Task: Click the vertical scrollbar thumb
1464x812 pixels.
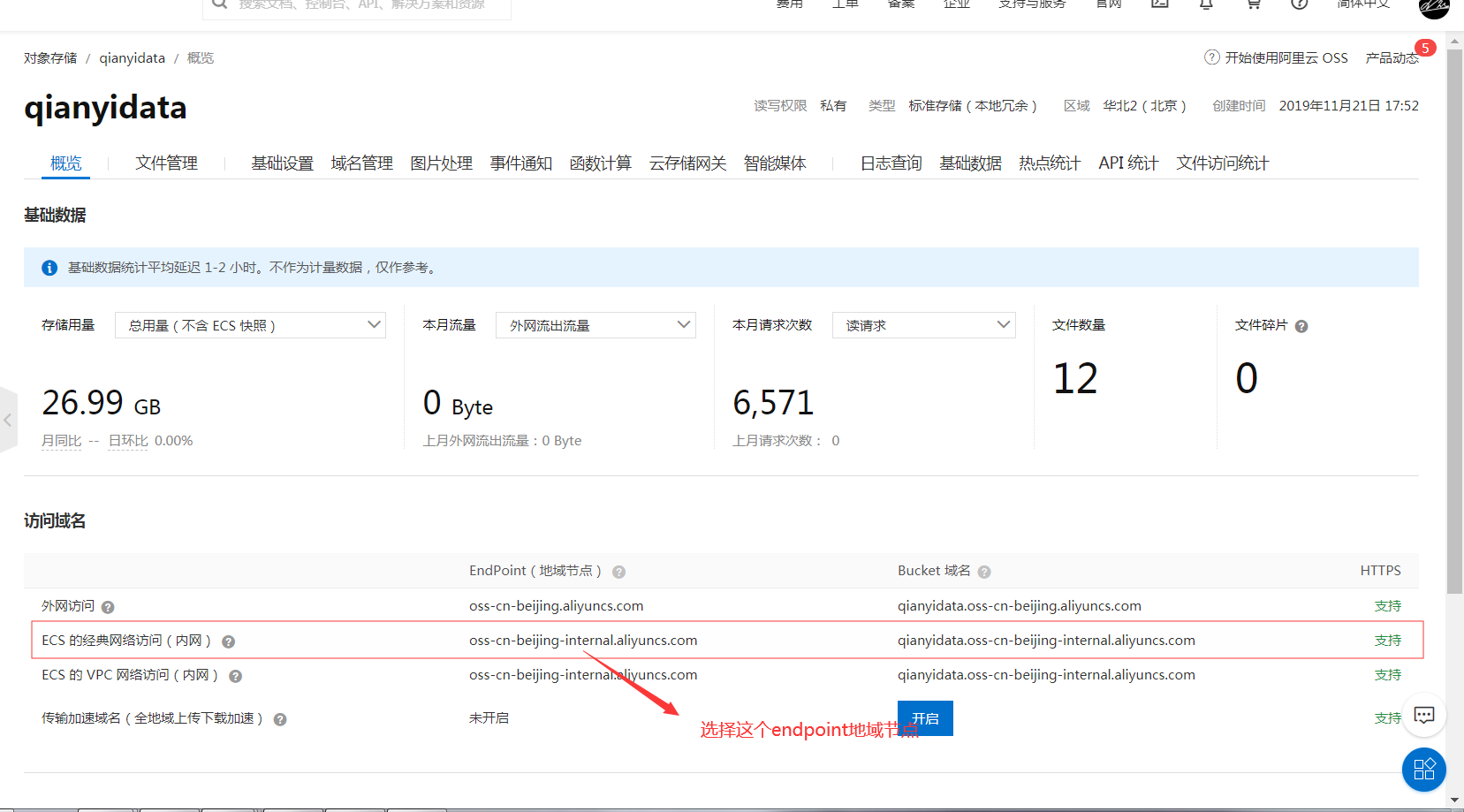Action: [x=1454, y=322]
